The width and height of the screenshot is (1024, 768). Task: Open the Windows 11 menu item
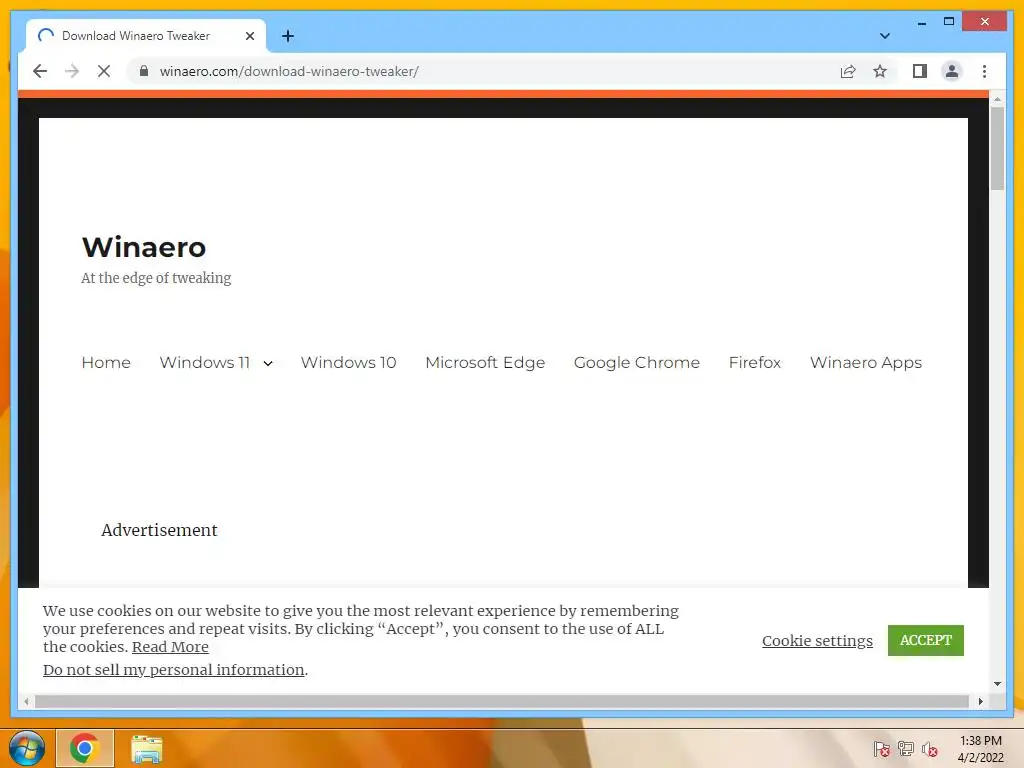[204, 362]
